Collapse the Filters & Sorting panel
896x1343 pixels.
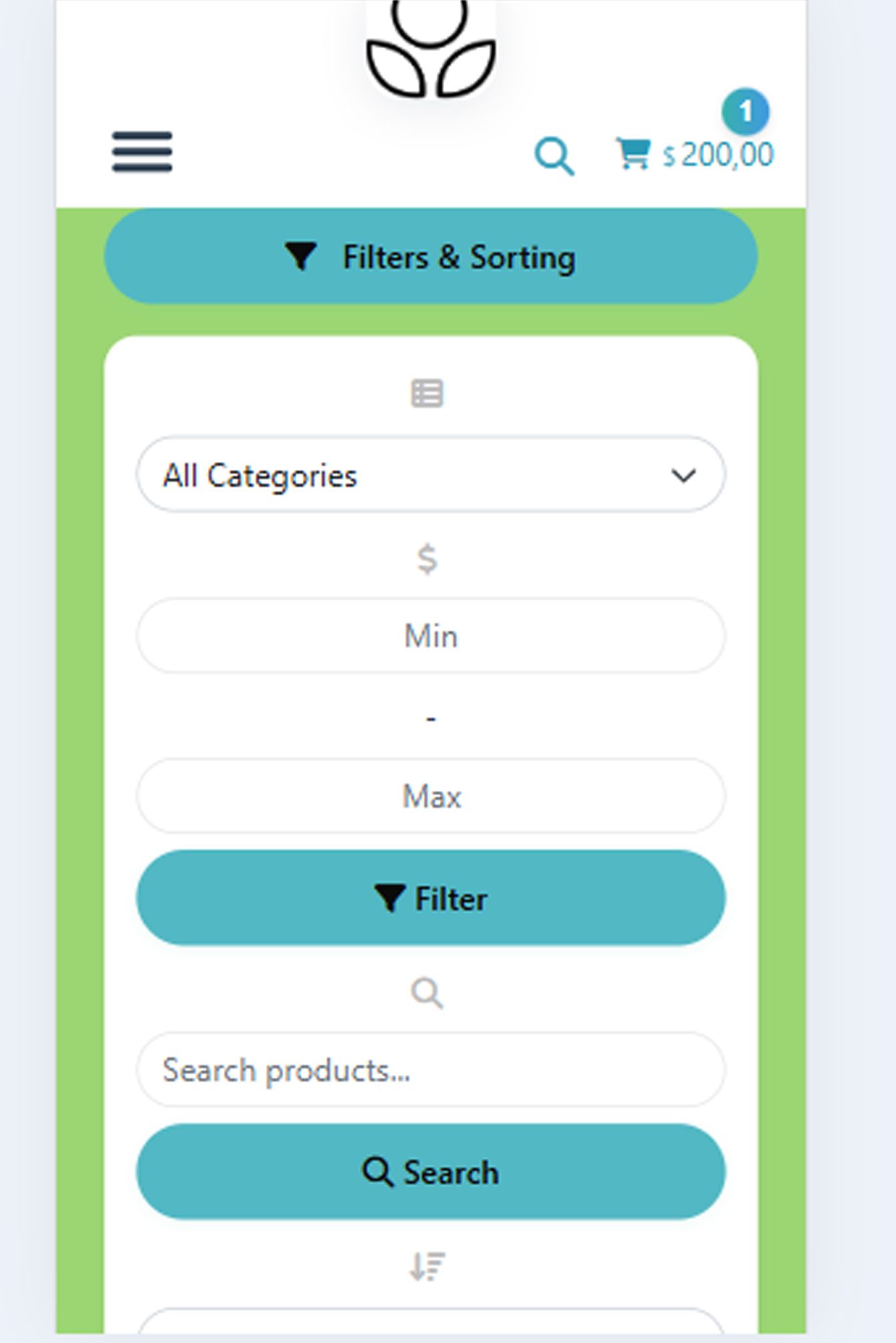coord(431,257)
